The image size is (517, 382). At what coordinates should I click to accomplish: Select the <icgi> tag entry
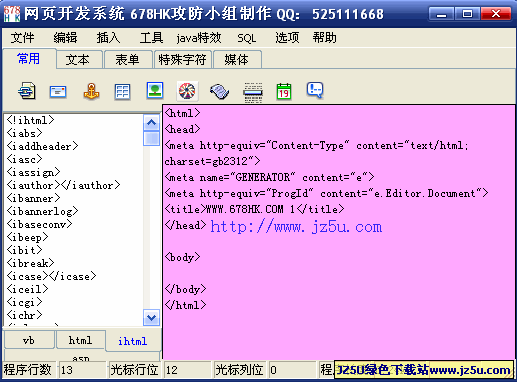tap(24, 302)
